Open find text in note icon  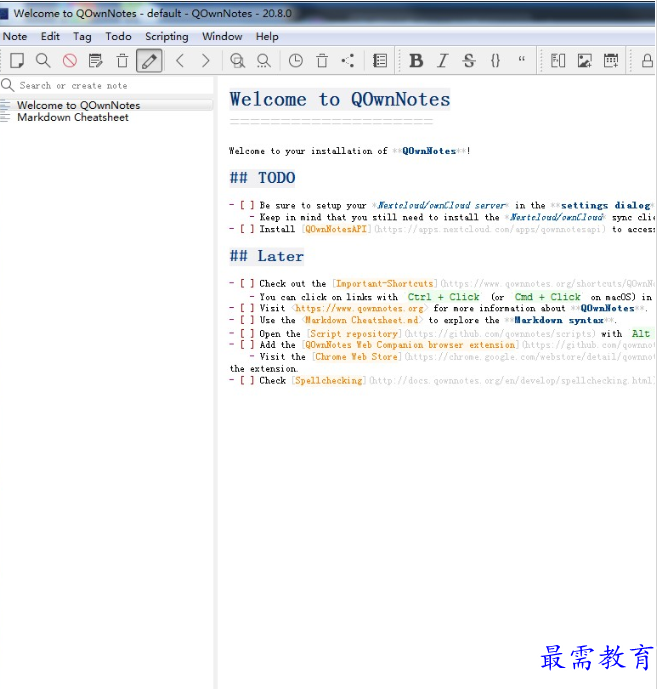coord(237,61)
